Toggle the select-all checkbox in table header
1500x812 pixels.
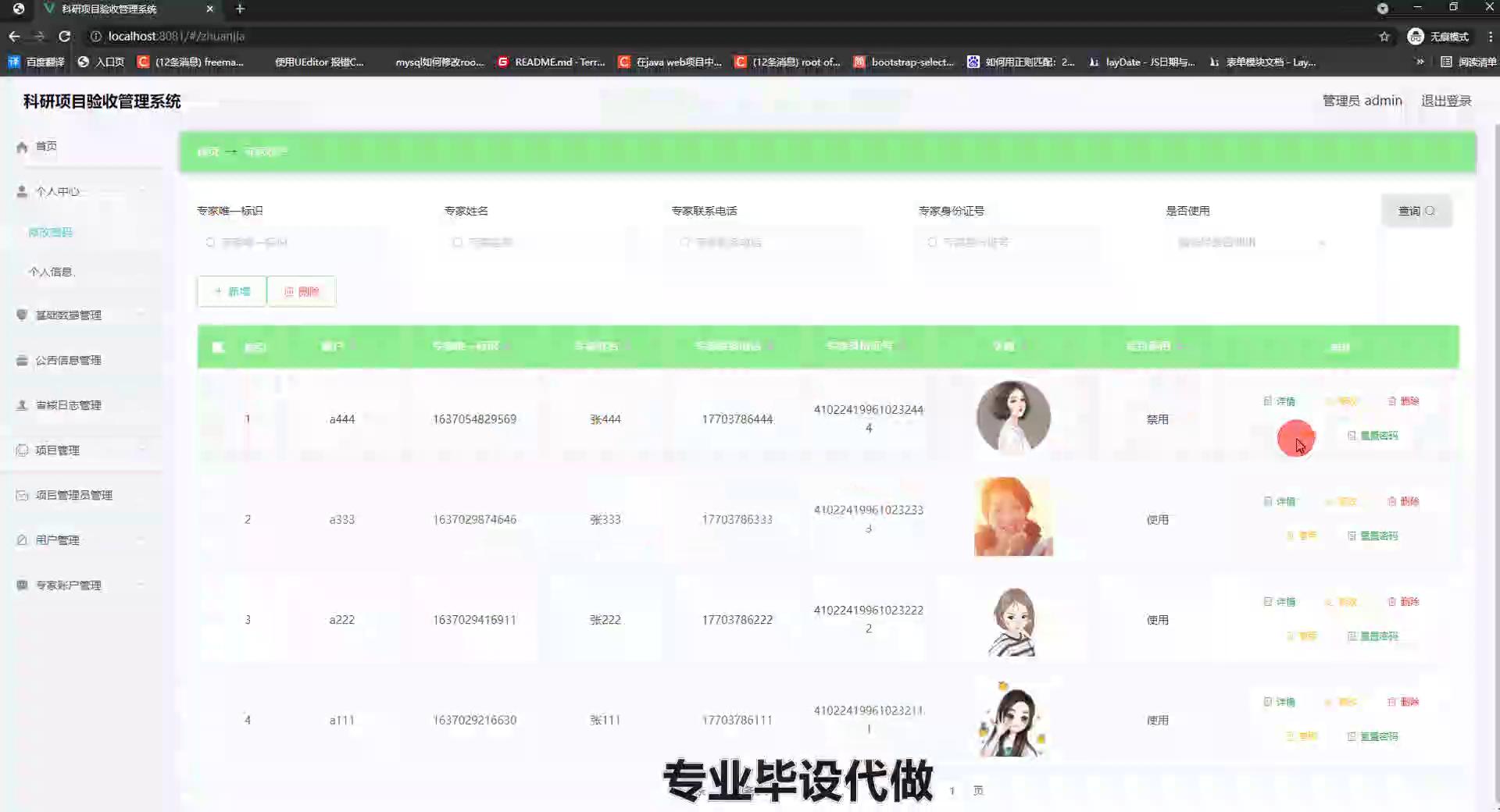point(219,347)
